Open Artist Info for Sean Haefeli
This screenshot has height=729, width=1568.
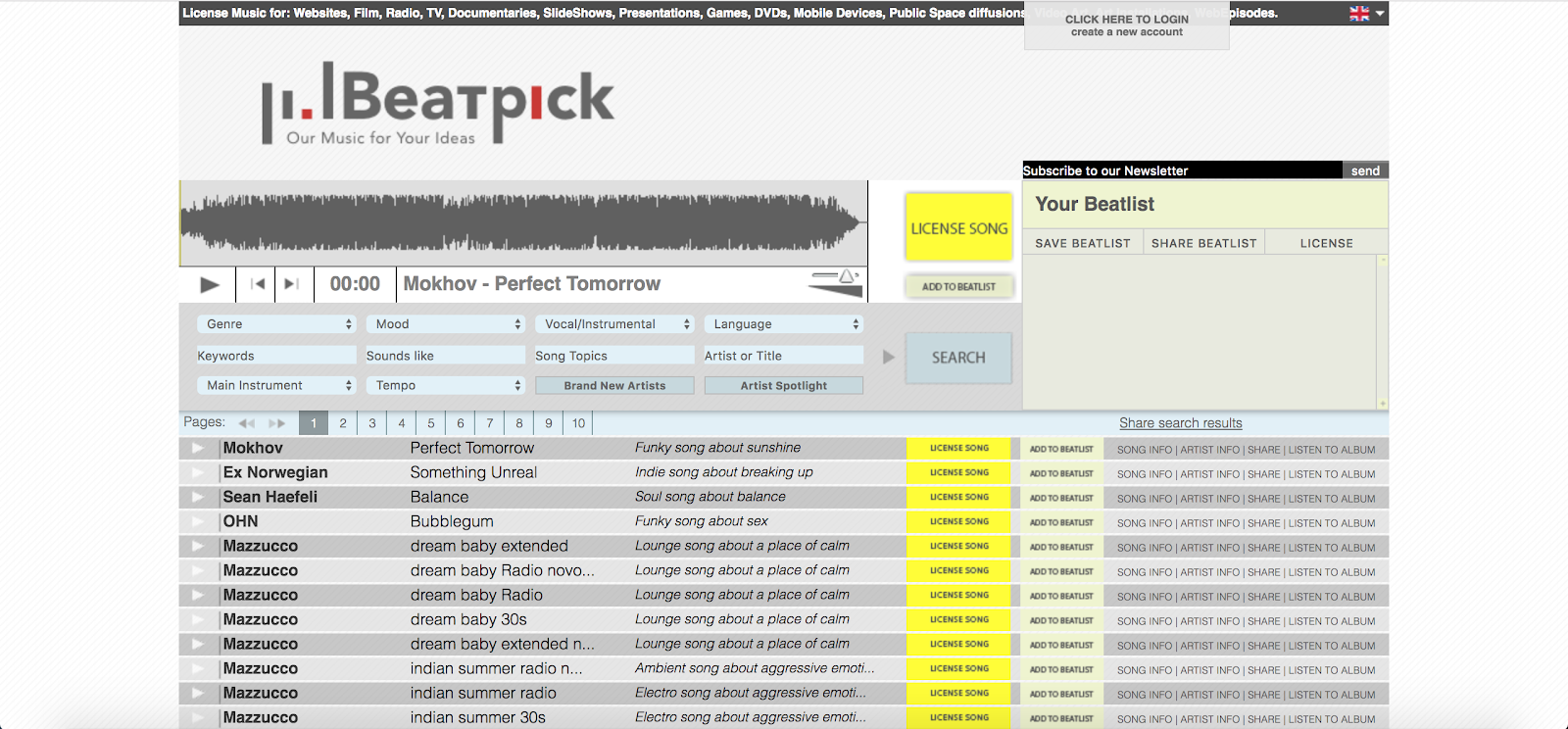(1210, 499)
